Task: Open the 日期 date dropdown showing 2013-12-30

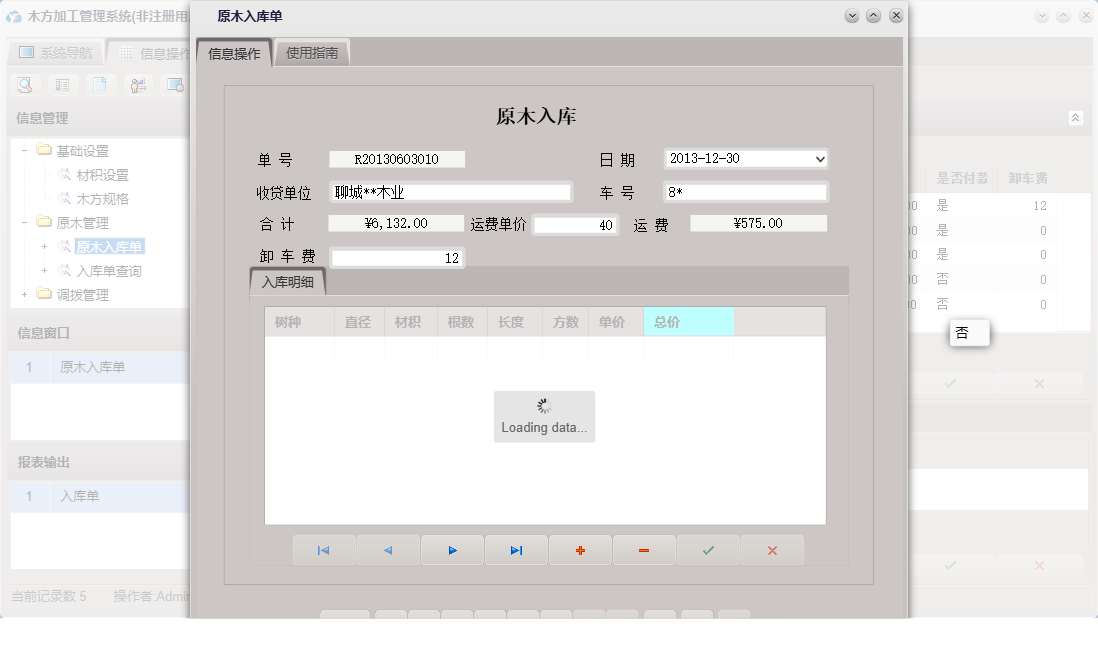Action: click(820, 158)
